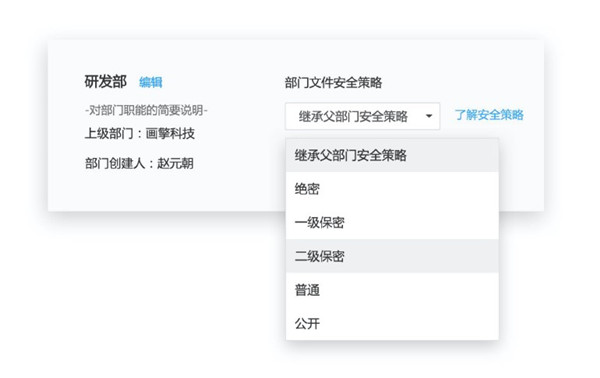Click the caret arrow in the security policy combo box
Viewport: 600px width, 378px height.
[429, 116]
